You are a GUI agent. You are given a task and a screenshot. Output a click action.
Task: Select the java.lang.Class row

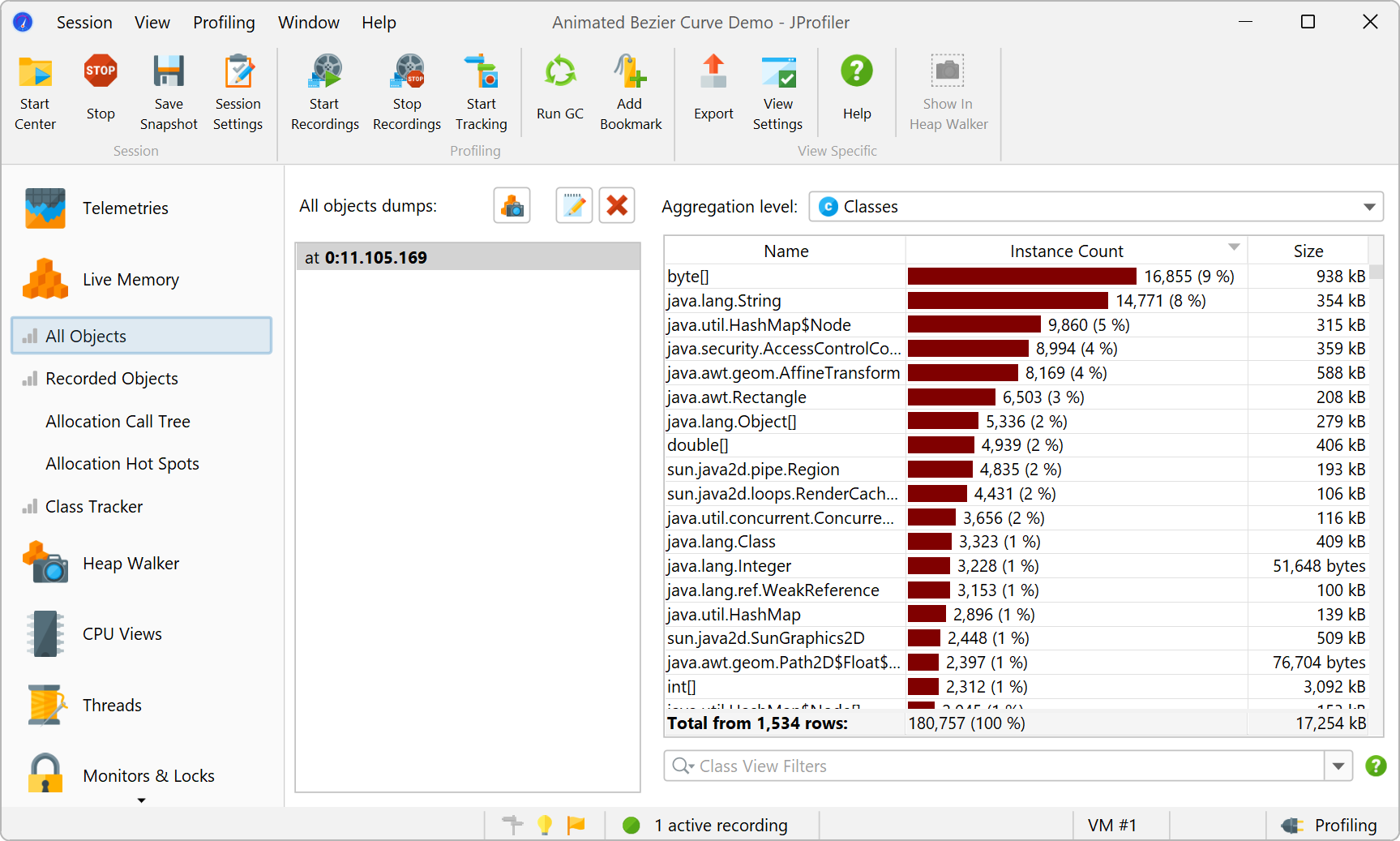(1017, 542)
